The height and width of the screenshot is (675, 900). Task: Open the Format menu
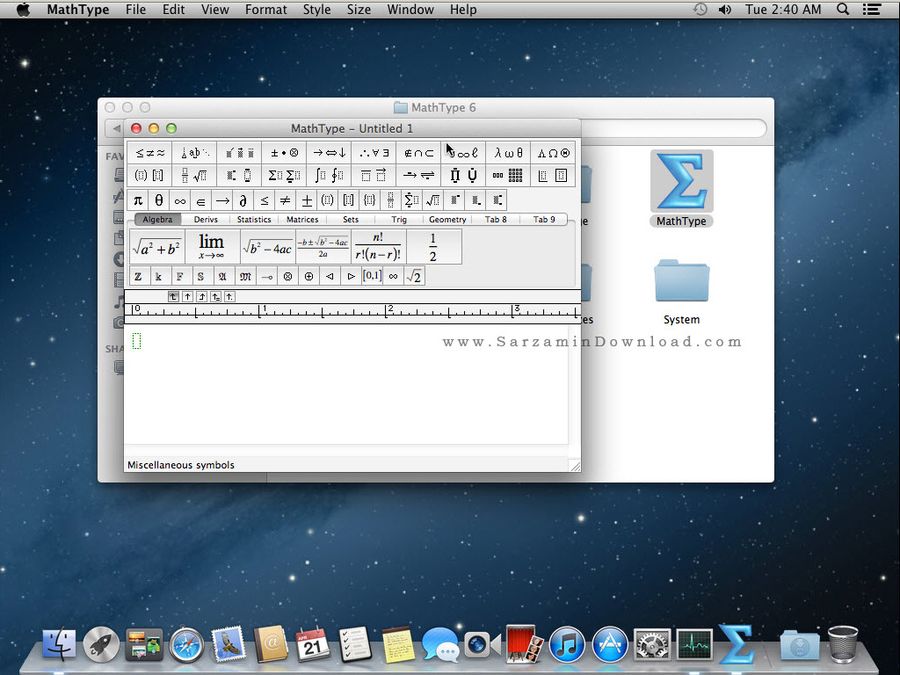[x=266, y=9]
